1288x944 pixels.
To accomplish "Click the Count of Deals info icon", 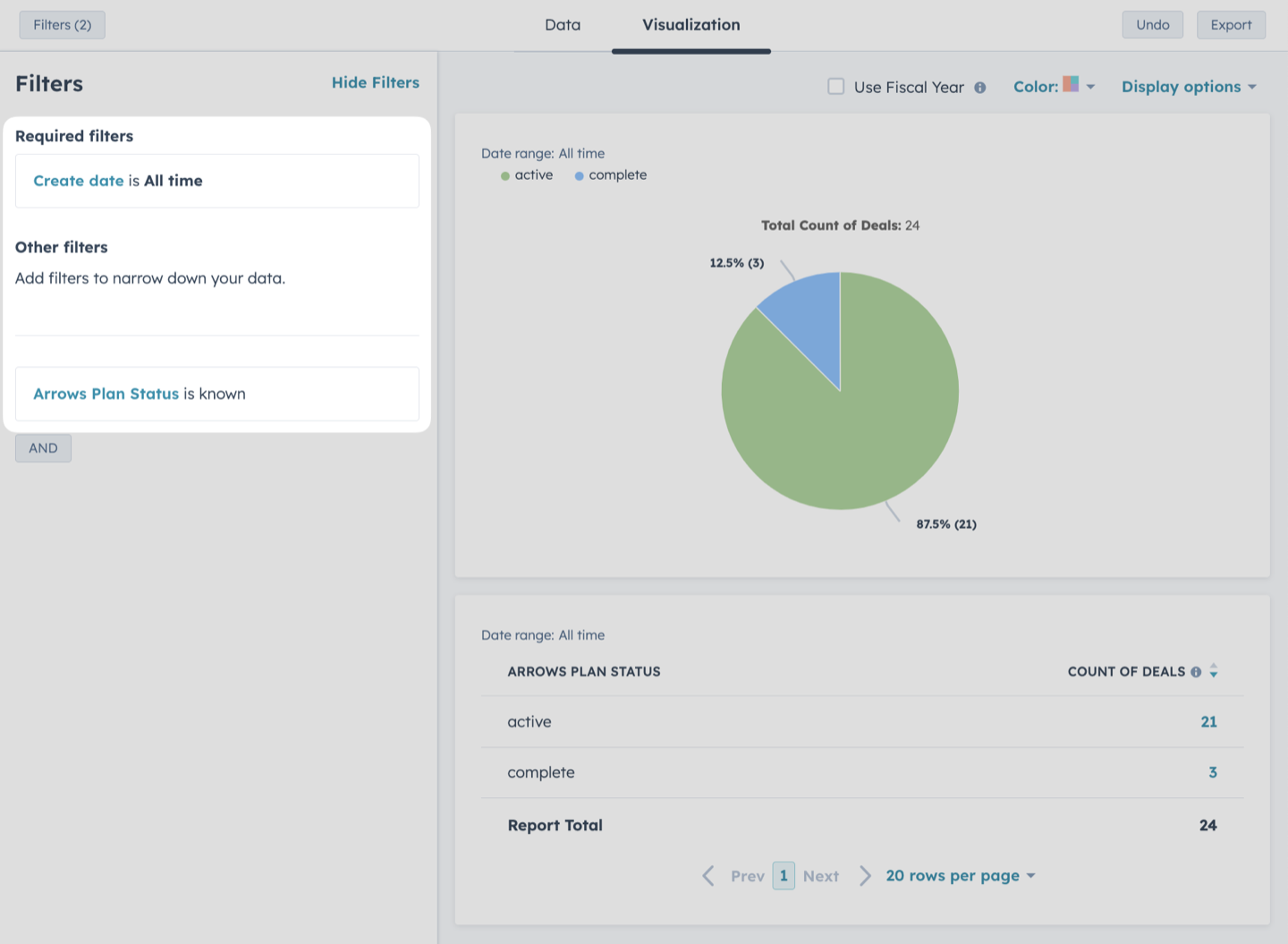I will [x=1196, y=672].
